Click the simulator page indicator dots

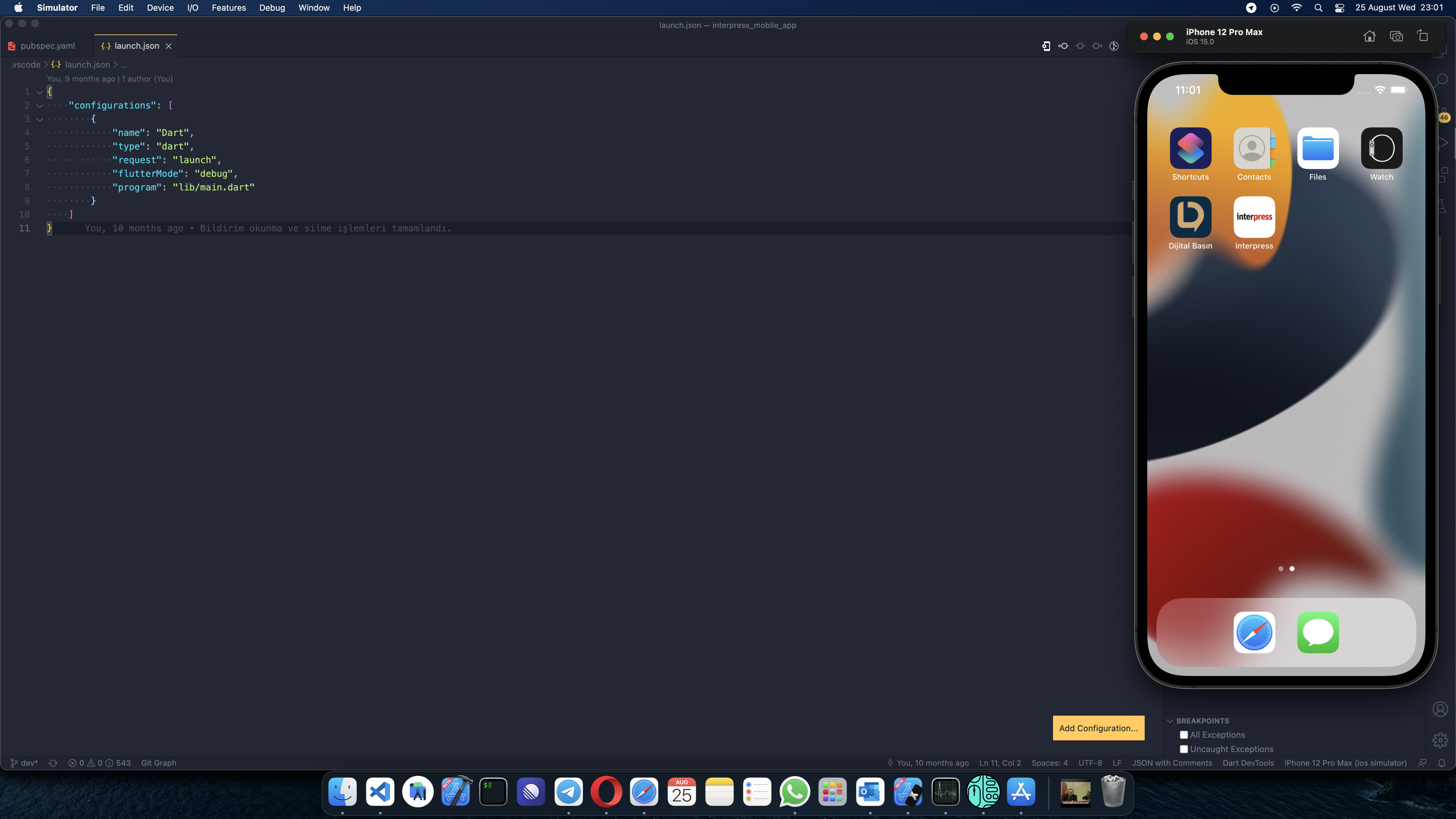coord(1286,569)
